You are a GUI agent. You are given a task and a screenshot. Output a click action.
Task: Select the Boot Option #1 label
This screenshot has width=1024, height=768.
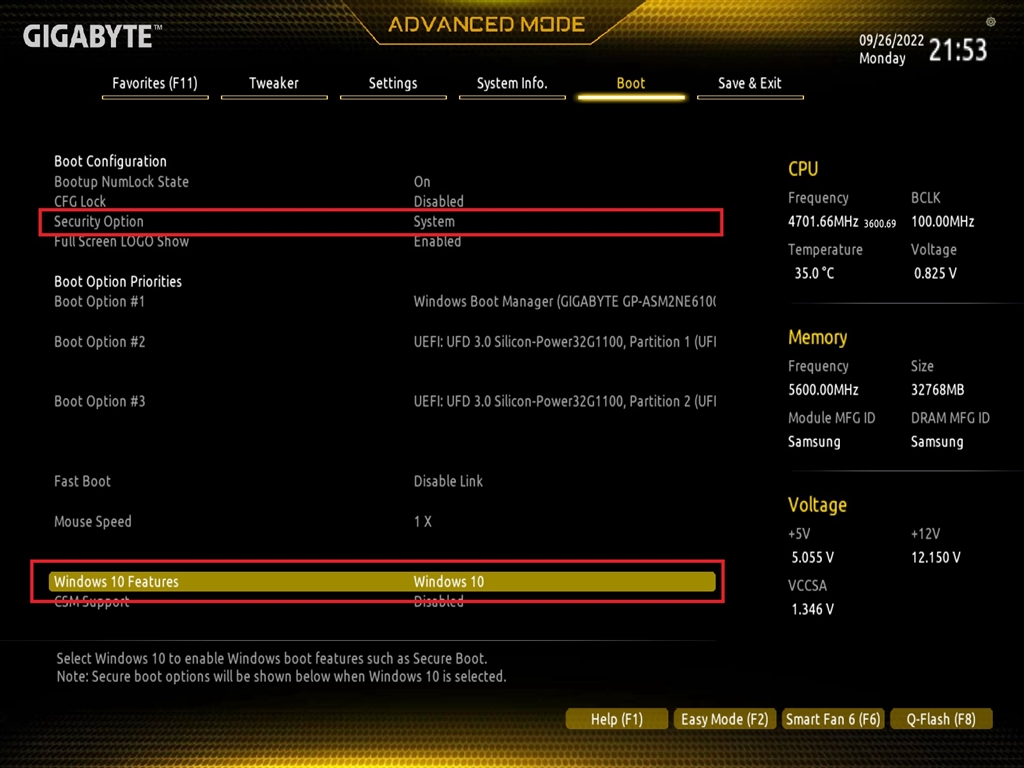[x=99, y=302]
